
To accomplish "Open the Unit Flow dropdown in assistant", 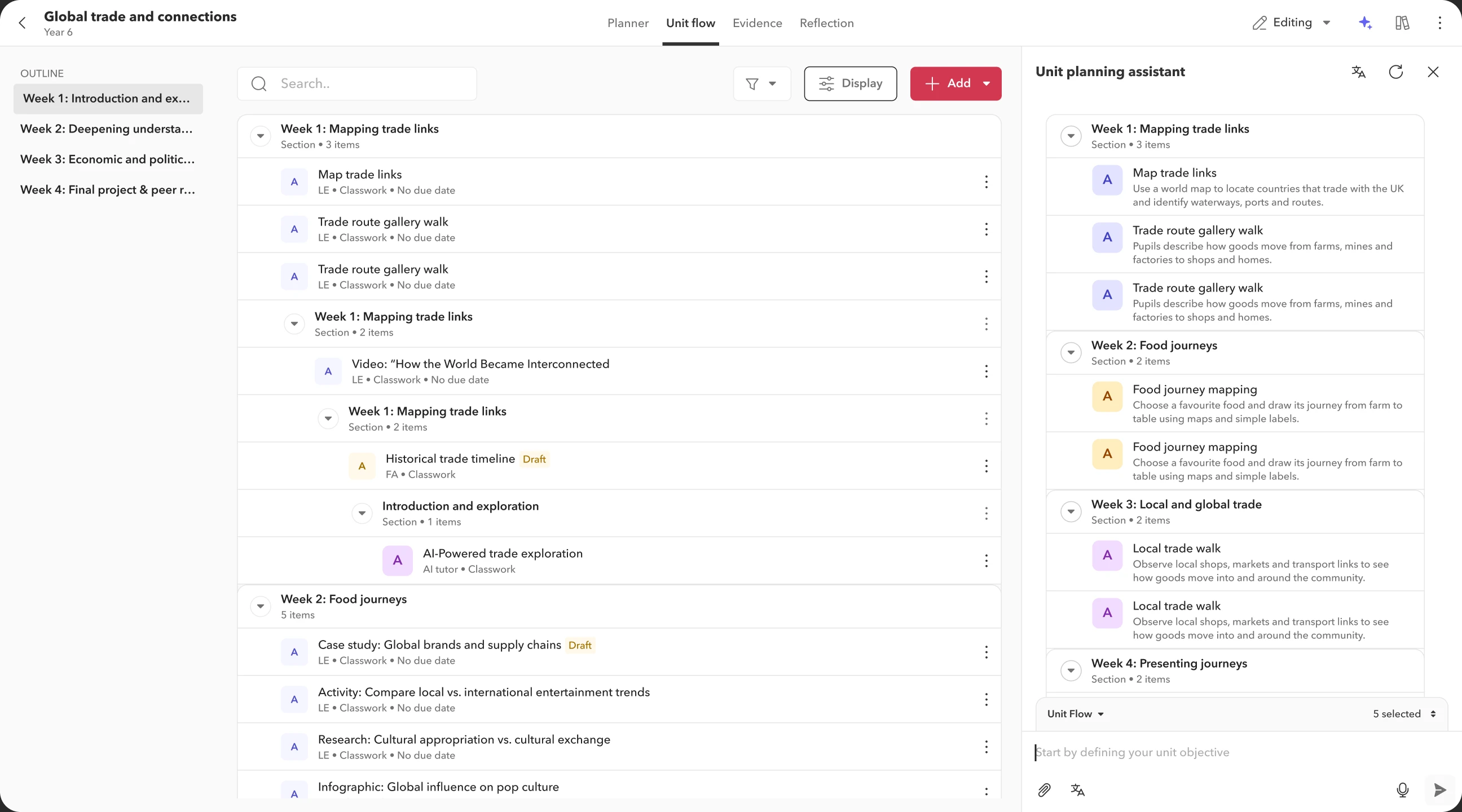I will [x=1075, y=714].
